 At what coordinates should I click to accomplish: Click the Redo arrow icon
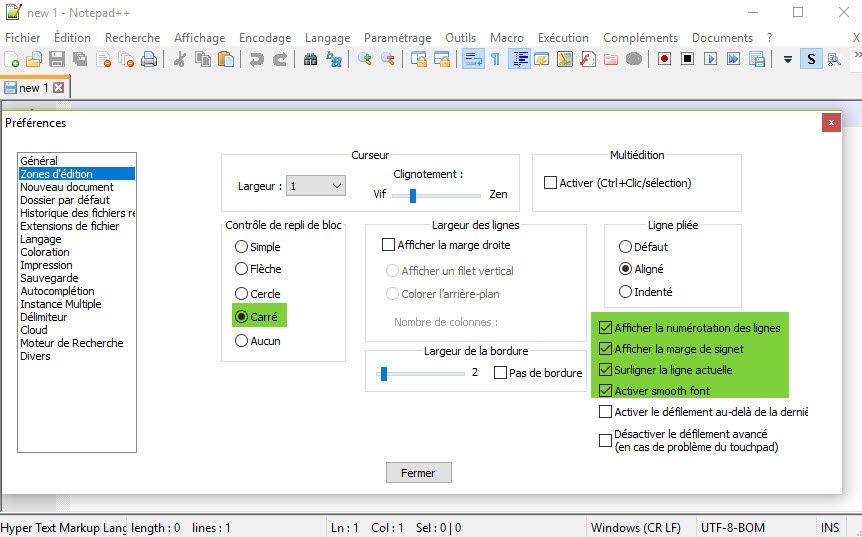pos(279,59)
